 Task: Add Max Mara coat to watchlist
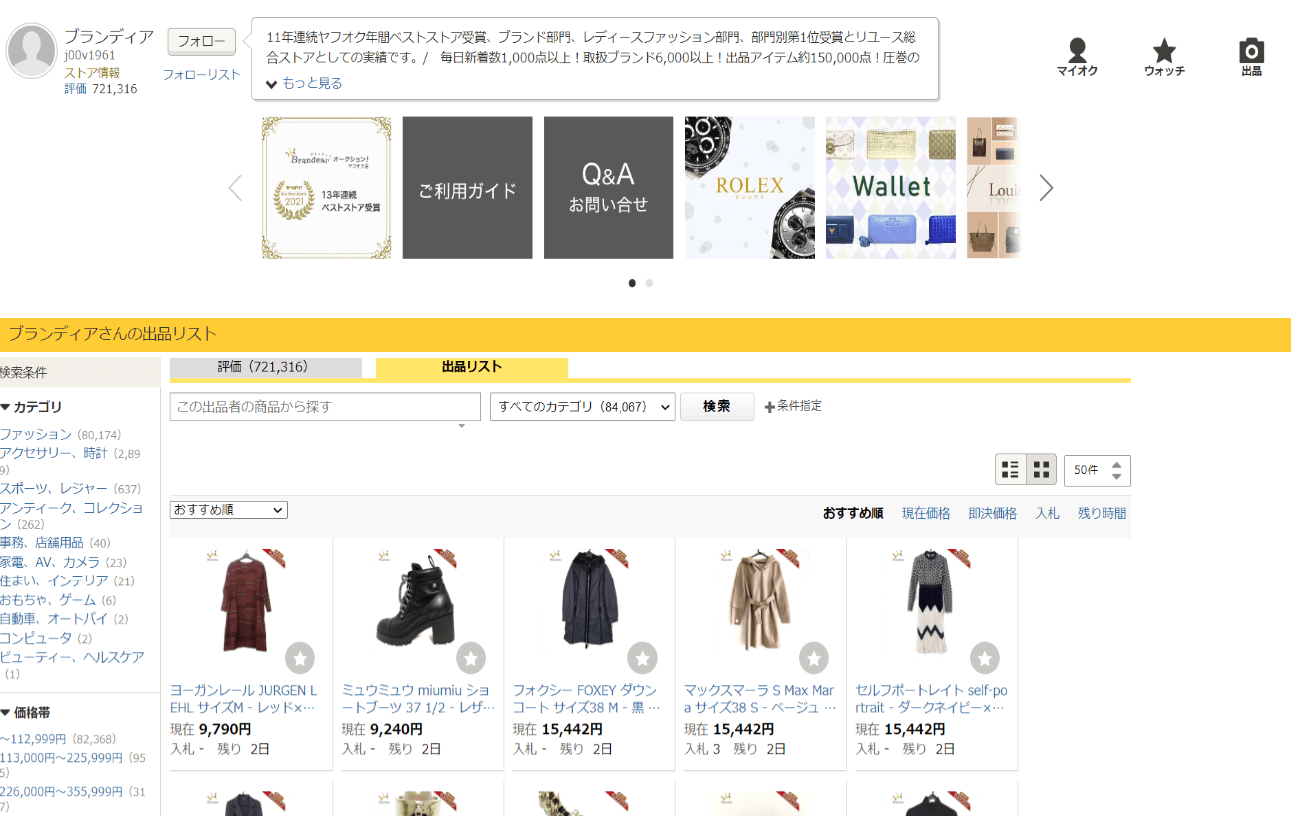(x=814, y=658)
